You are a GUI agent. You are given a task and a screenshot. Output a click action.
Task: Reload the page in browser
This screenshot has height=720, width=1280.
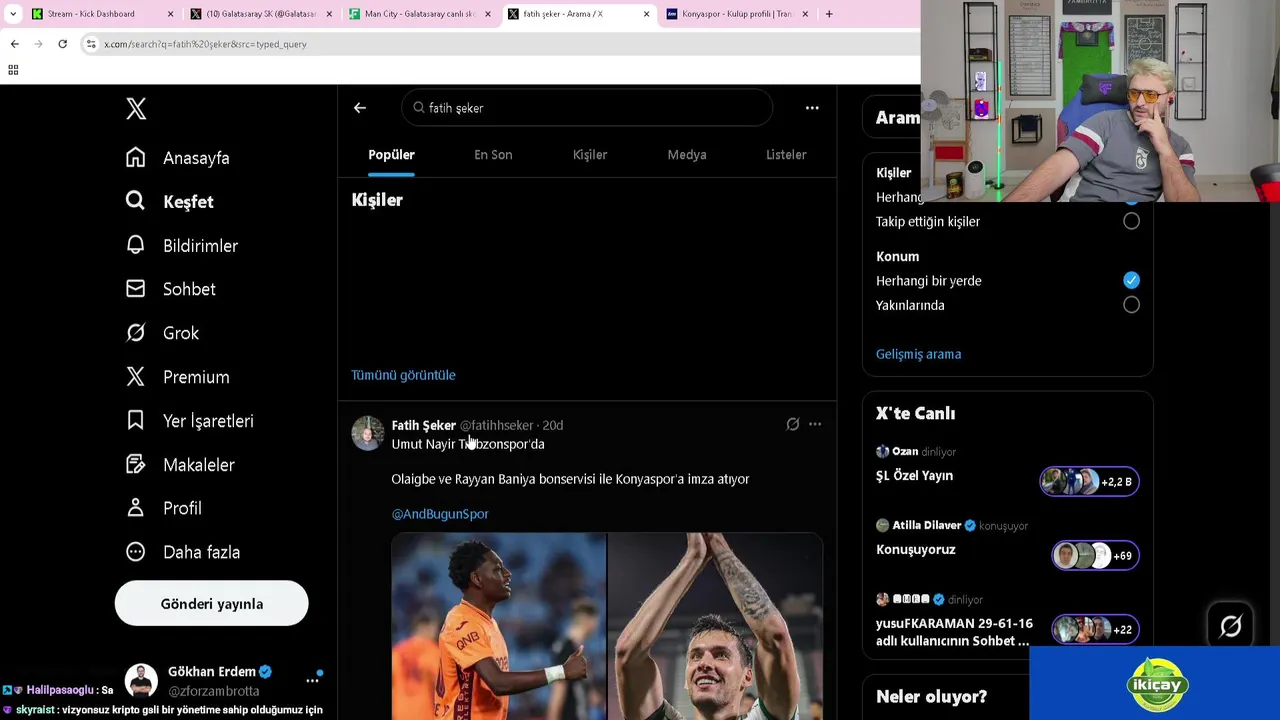tap(62, 44)
